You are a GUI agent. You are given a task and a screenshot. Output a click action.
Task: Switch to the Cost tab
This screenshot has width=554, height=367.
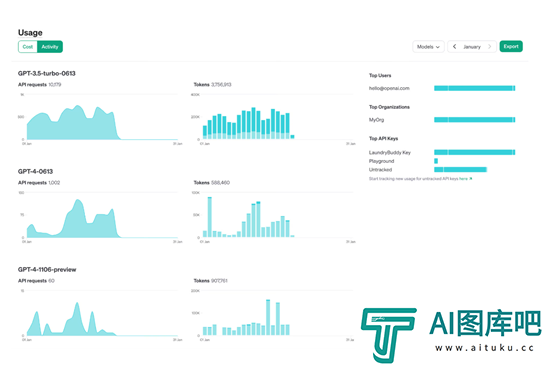pos(28,47)
